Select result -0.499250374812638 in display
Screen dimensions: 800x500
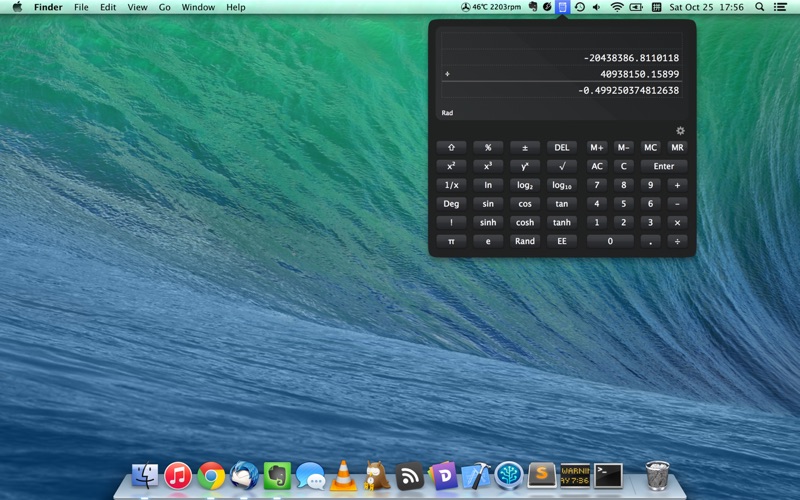coord(629,90)
